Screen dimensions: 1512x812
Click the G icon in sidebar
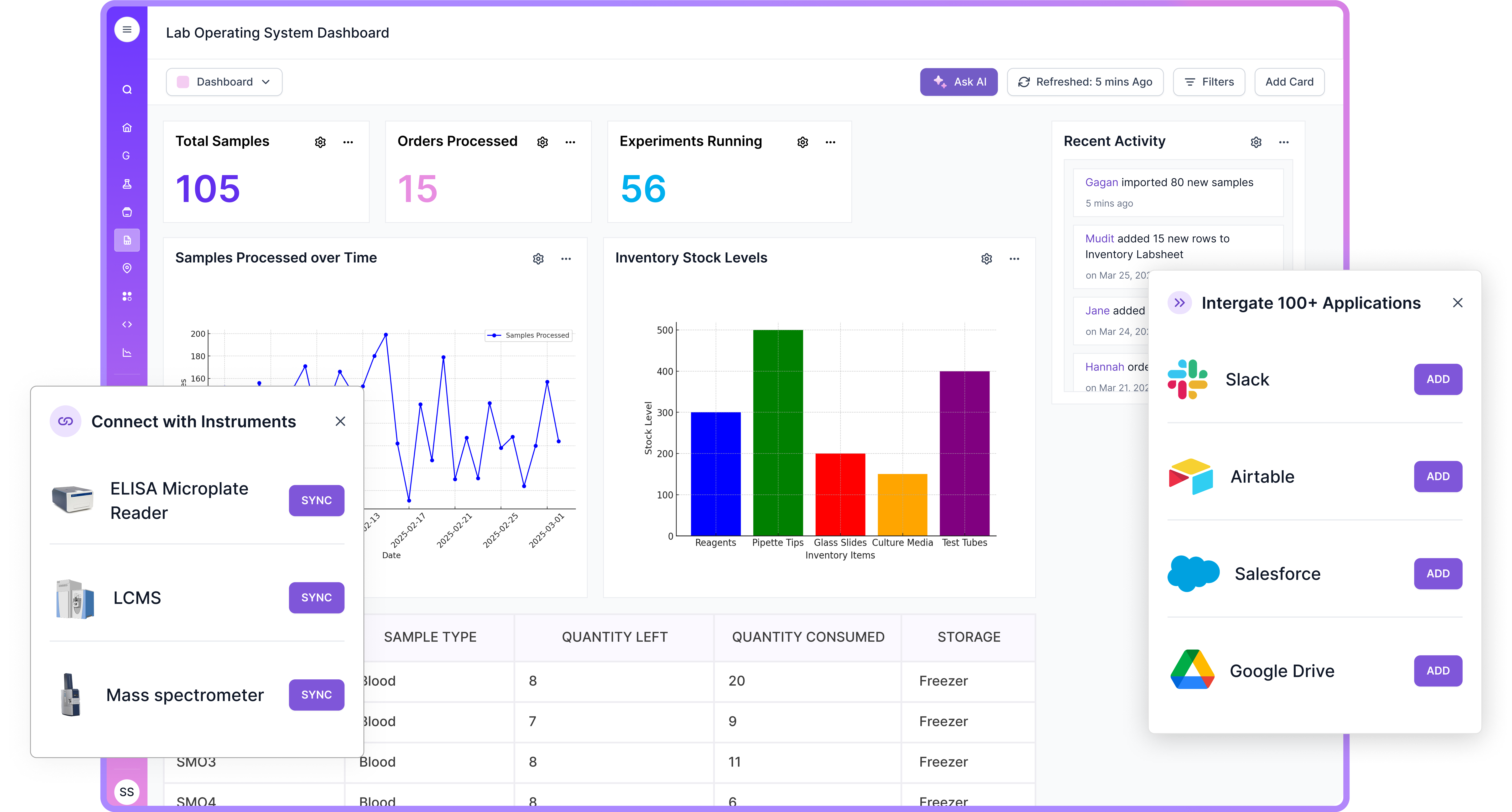click(x=126, y=156)
